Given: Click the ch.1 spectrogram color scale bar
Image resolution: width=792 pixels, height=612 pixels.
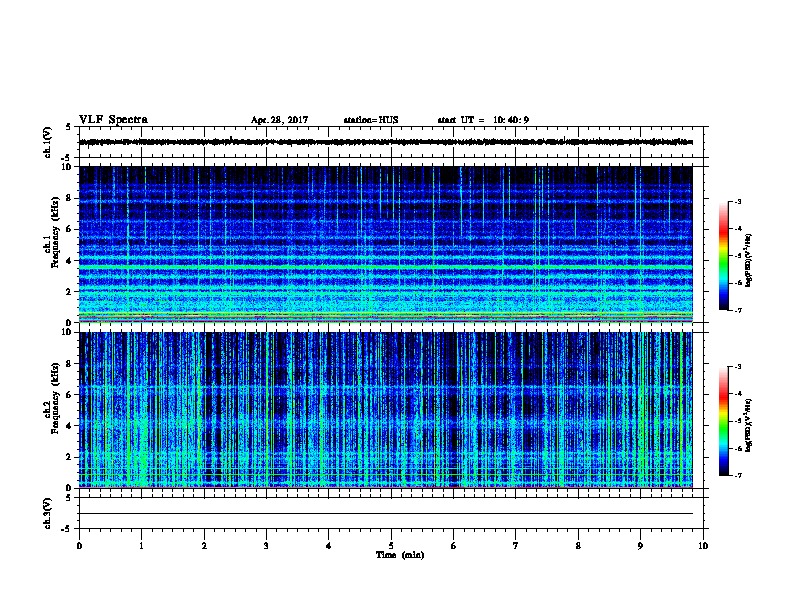Looking at the screenshot, I should 724,256.
